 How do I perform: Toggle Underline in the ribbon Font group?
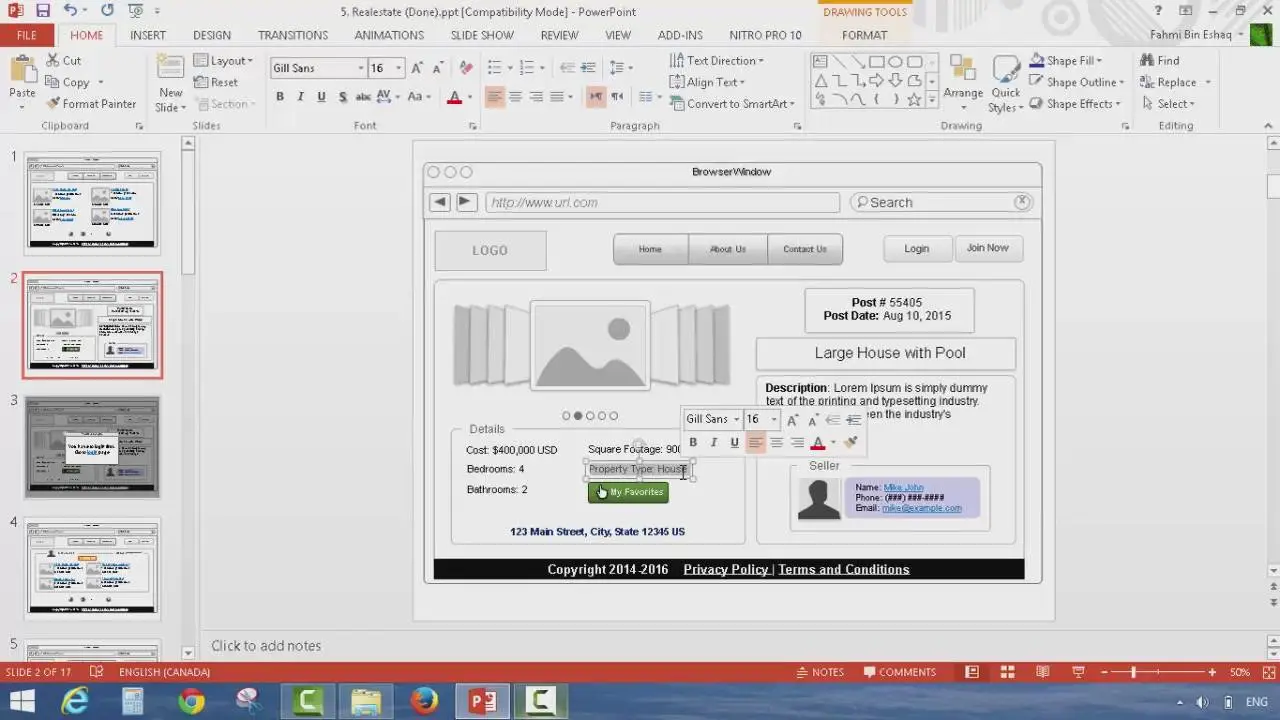pyautogui.click(x=321, y=97)
